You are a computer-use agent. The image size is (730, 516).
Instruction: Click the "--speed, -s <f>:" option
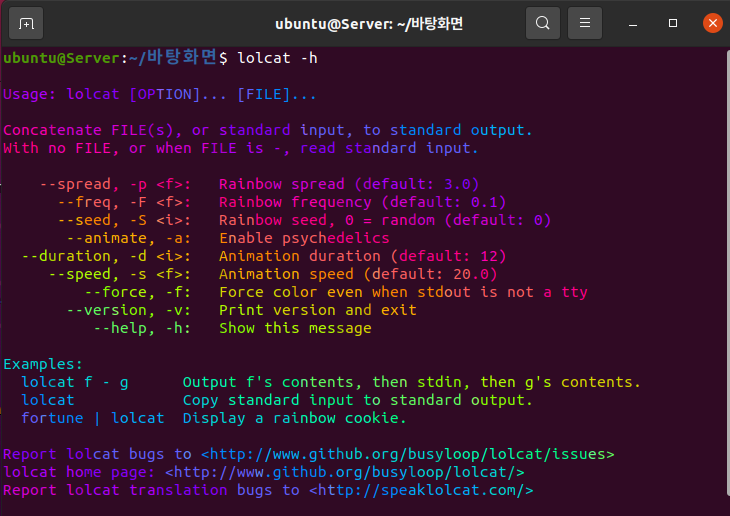click(x=120, y=274)
